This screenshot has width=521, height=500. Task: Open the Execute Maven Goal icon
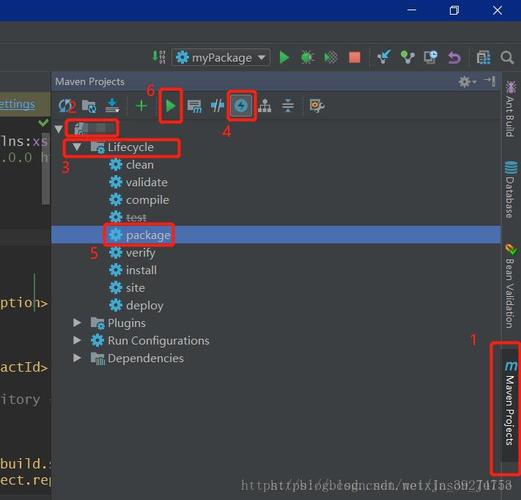[x=194, y=106]
